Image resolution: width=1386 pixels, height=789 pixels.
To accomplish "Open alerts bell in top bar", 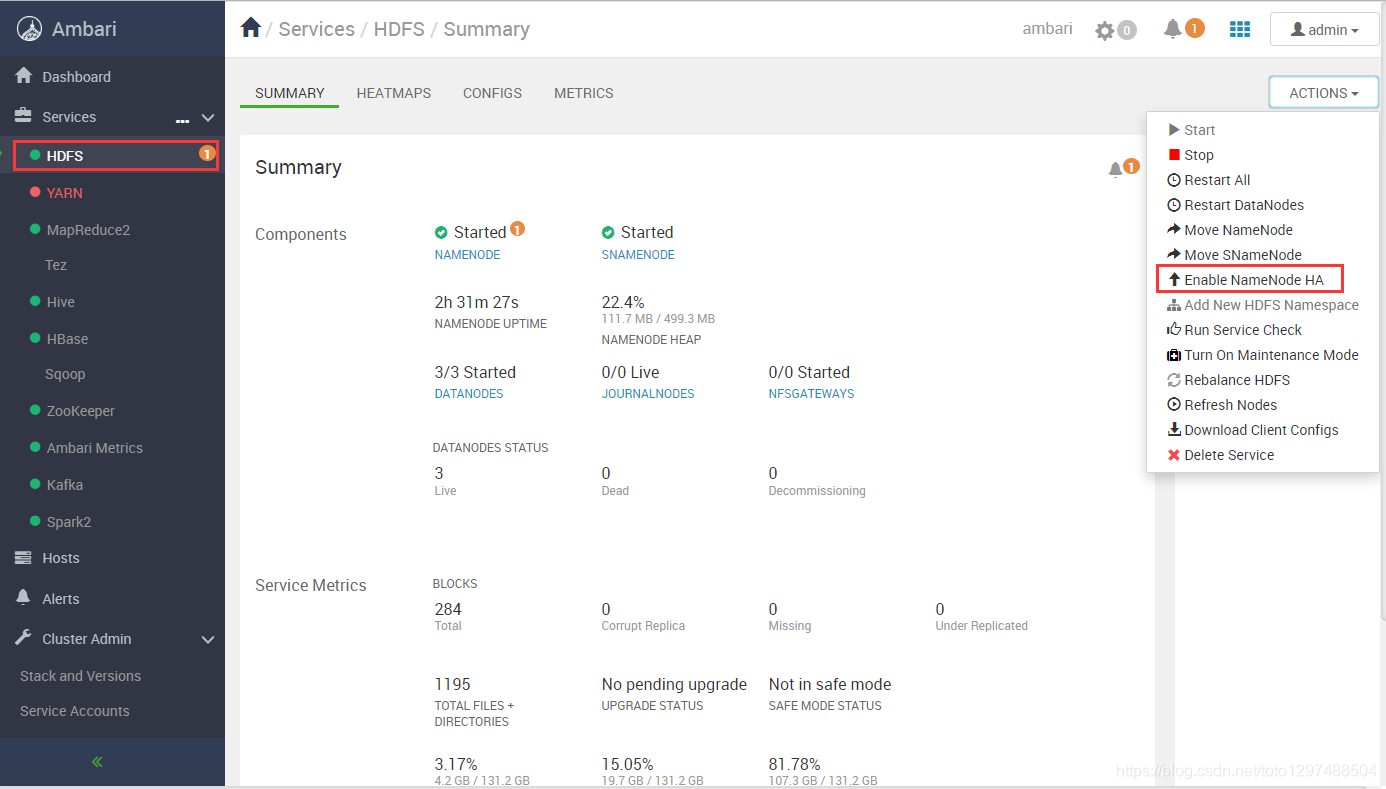I will [1173, 29].
